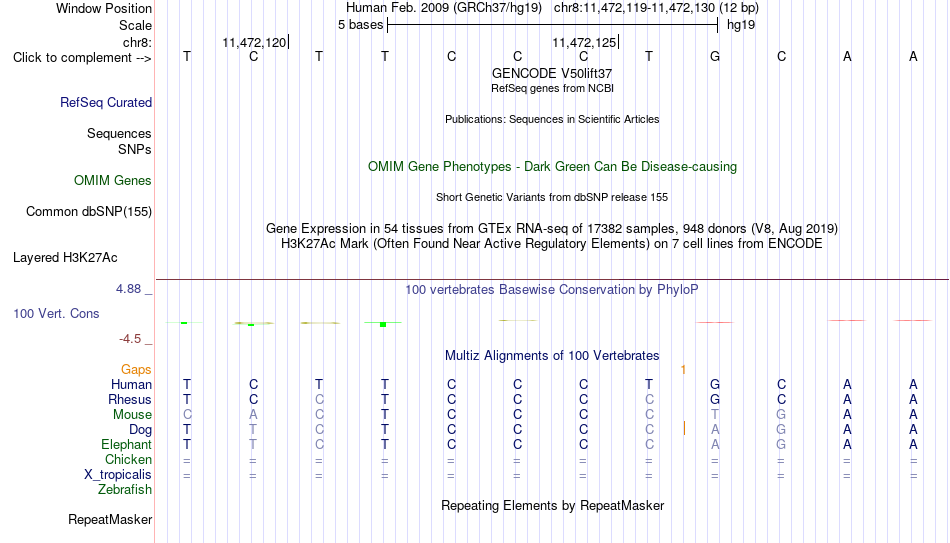Click the 11,472,120 coordinate tick label
The height and width of the screenshot is (543, 950).
(254, 42)
